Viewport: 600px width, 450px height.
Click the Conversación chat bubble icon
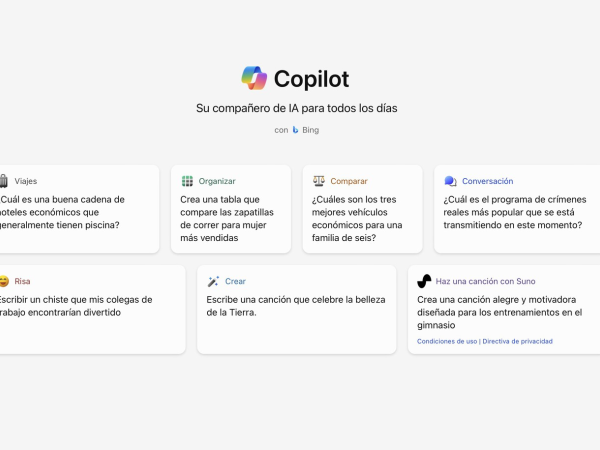click(450, 181)
